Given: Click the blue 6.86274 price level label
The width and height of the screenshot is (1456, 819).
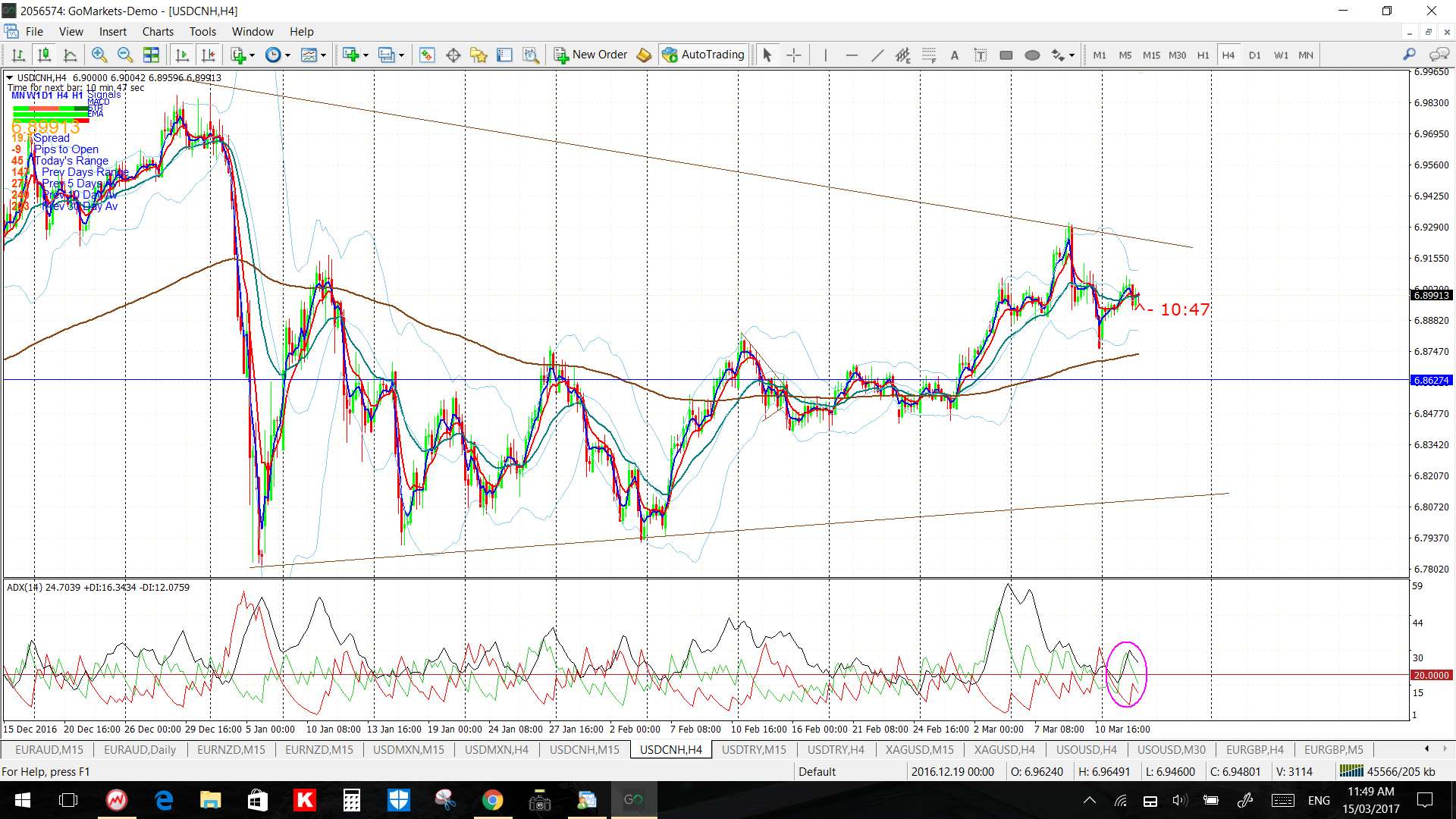Looking at the screenshot, I should coord(1430,380).
